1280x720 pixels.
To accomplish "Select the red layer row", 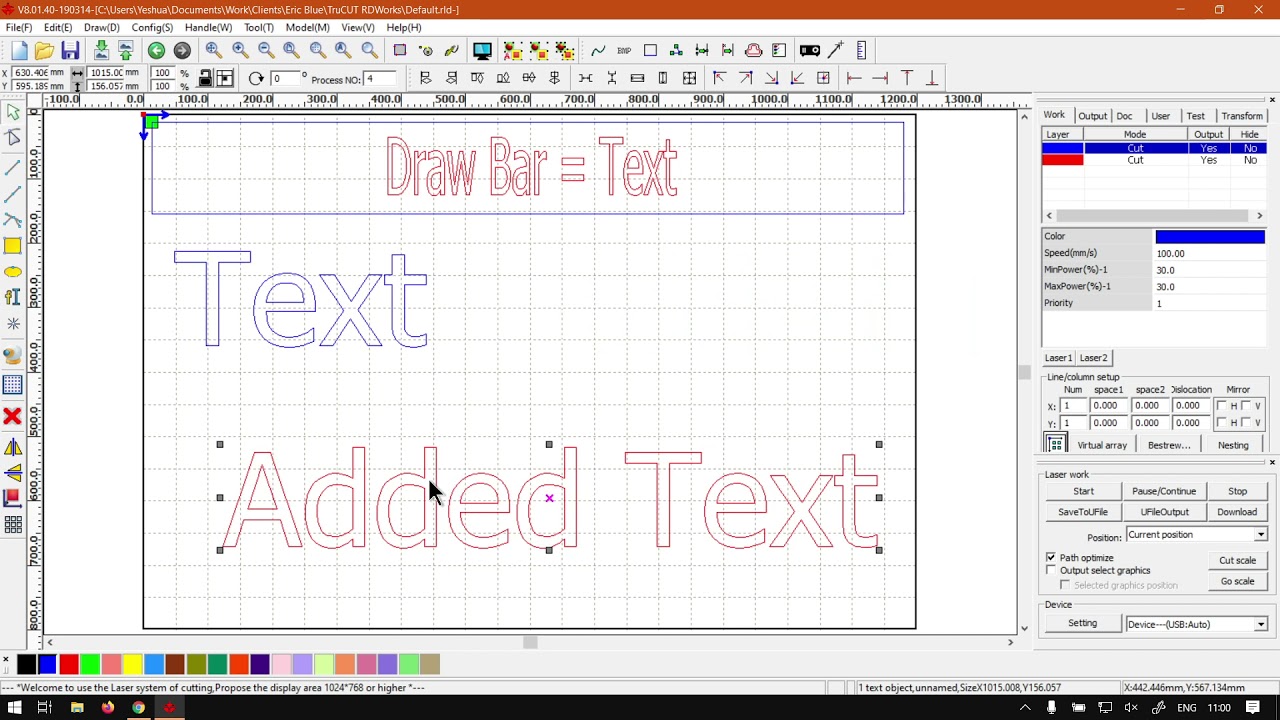I will [1154, 160].
